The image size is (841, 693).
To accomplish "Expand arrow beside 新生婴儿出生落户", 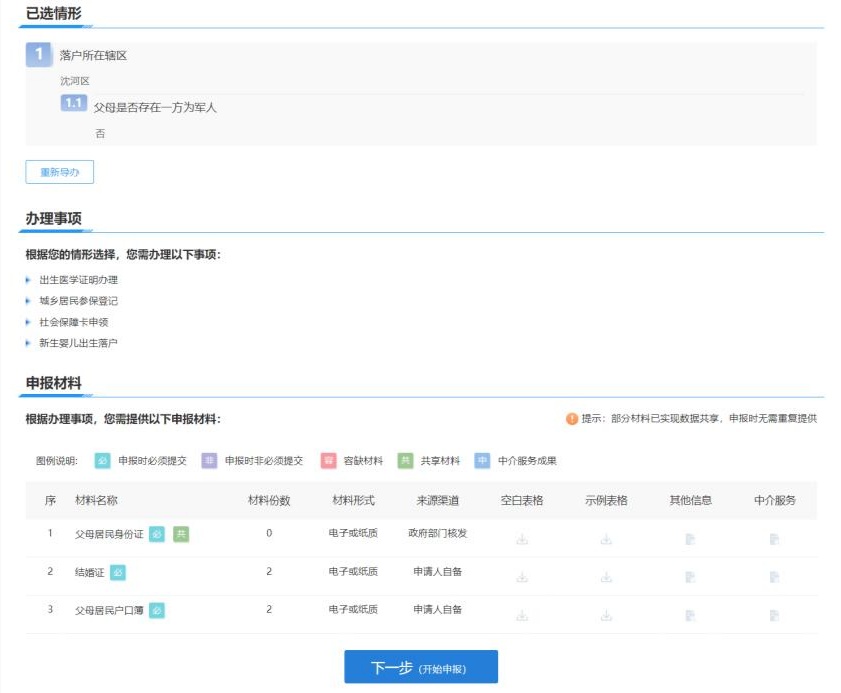I will pyautogui.click(x=28, y=343).
